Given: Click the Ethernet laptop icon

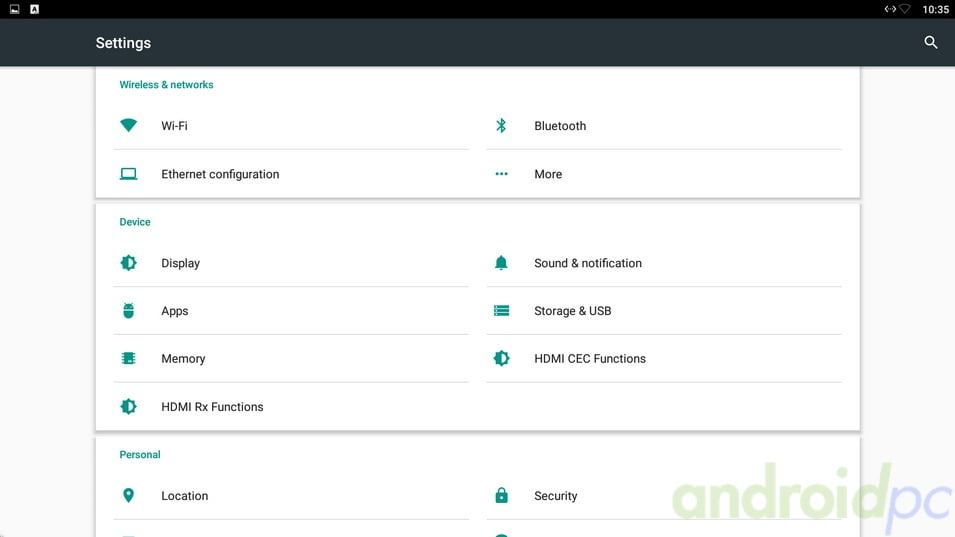Looking at the screenshot, I should pyautogui.click(x=129, y=174).
